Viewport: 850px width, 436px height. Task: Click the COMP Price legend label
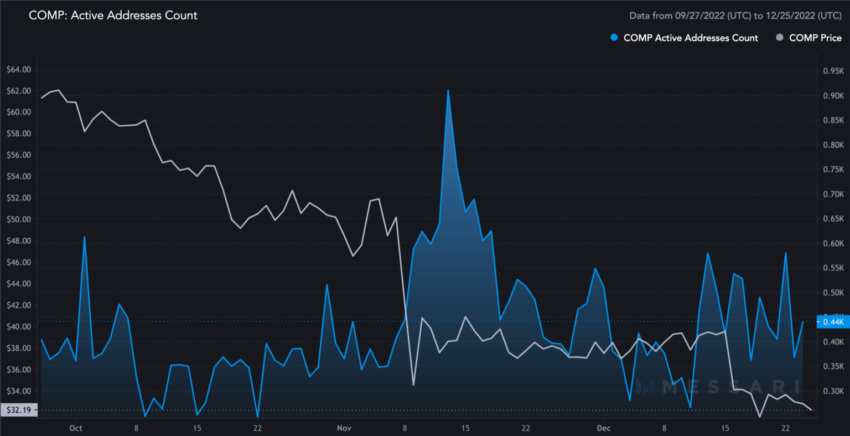(x=815, y=38)
